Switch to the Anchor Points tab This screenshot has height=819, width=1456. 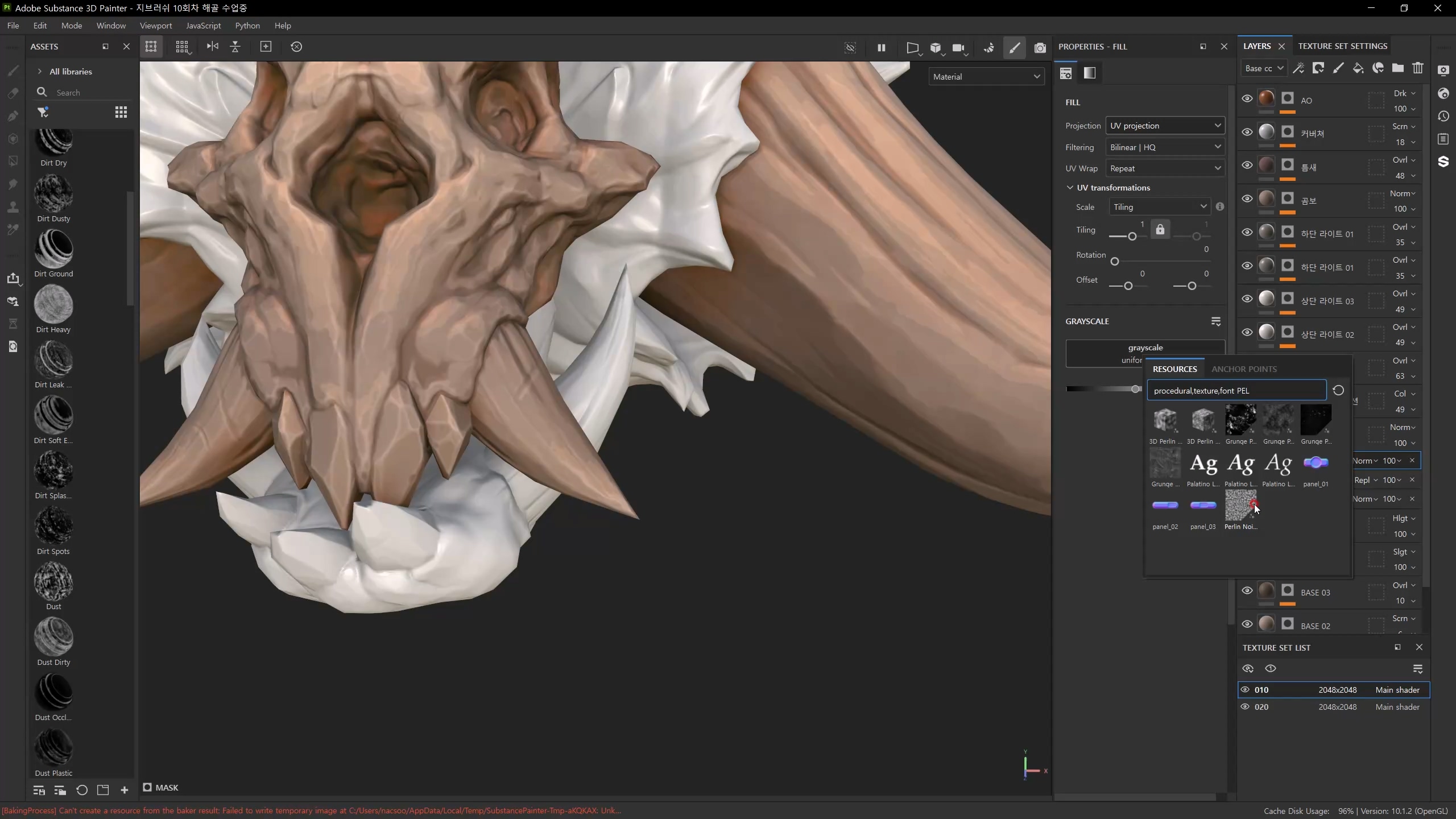tap(1244, 369)
